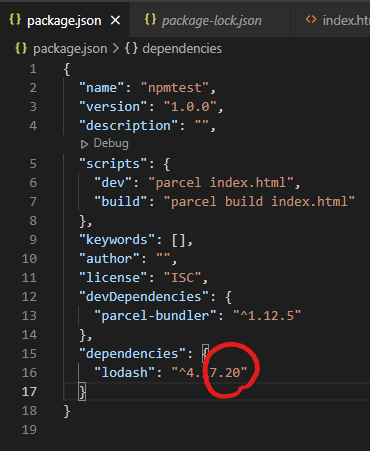This screenshot has height=451, width=370.
Task: Place cursor on "name" key
Action: click(x=102, y=88)
